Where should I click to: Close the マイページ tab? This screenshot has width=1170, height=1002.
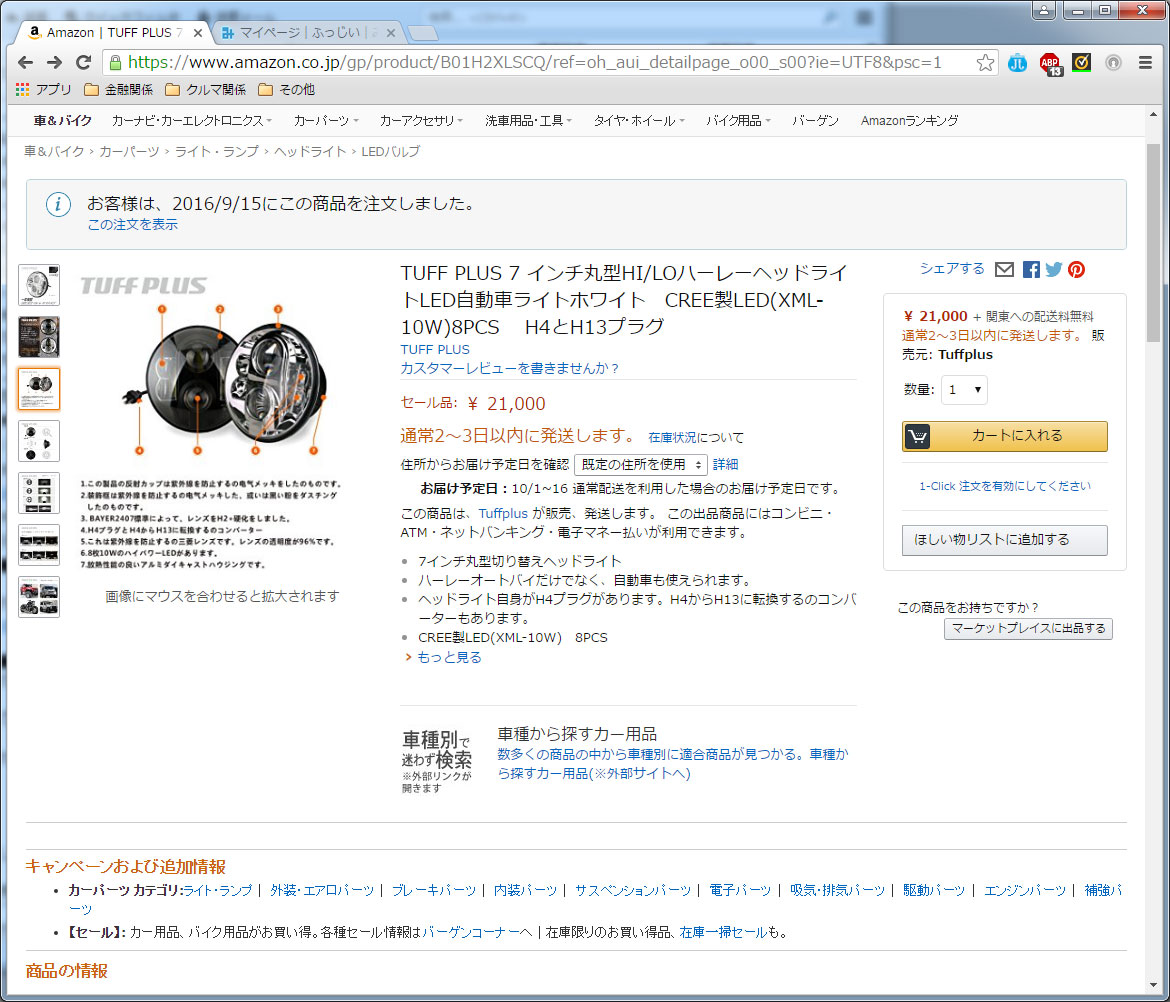click(x=390, y=33)
